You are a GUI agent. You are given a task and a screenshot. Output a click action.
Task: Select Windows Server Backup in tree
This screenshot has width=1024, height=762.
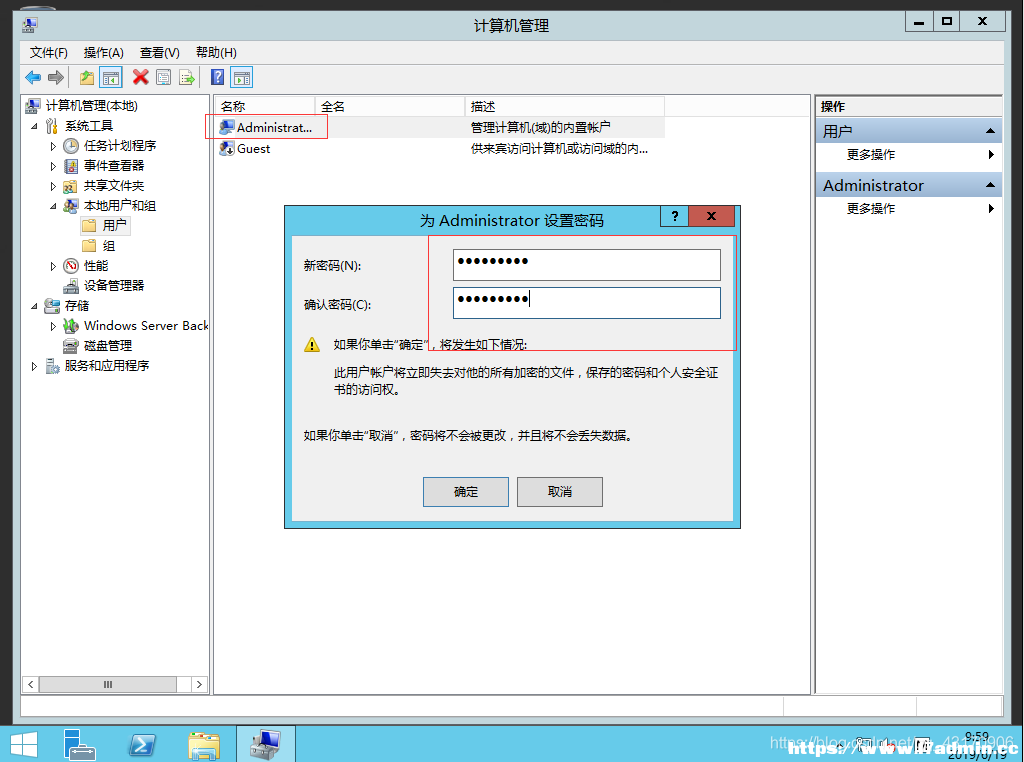point(135,325)
